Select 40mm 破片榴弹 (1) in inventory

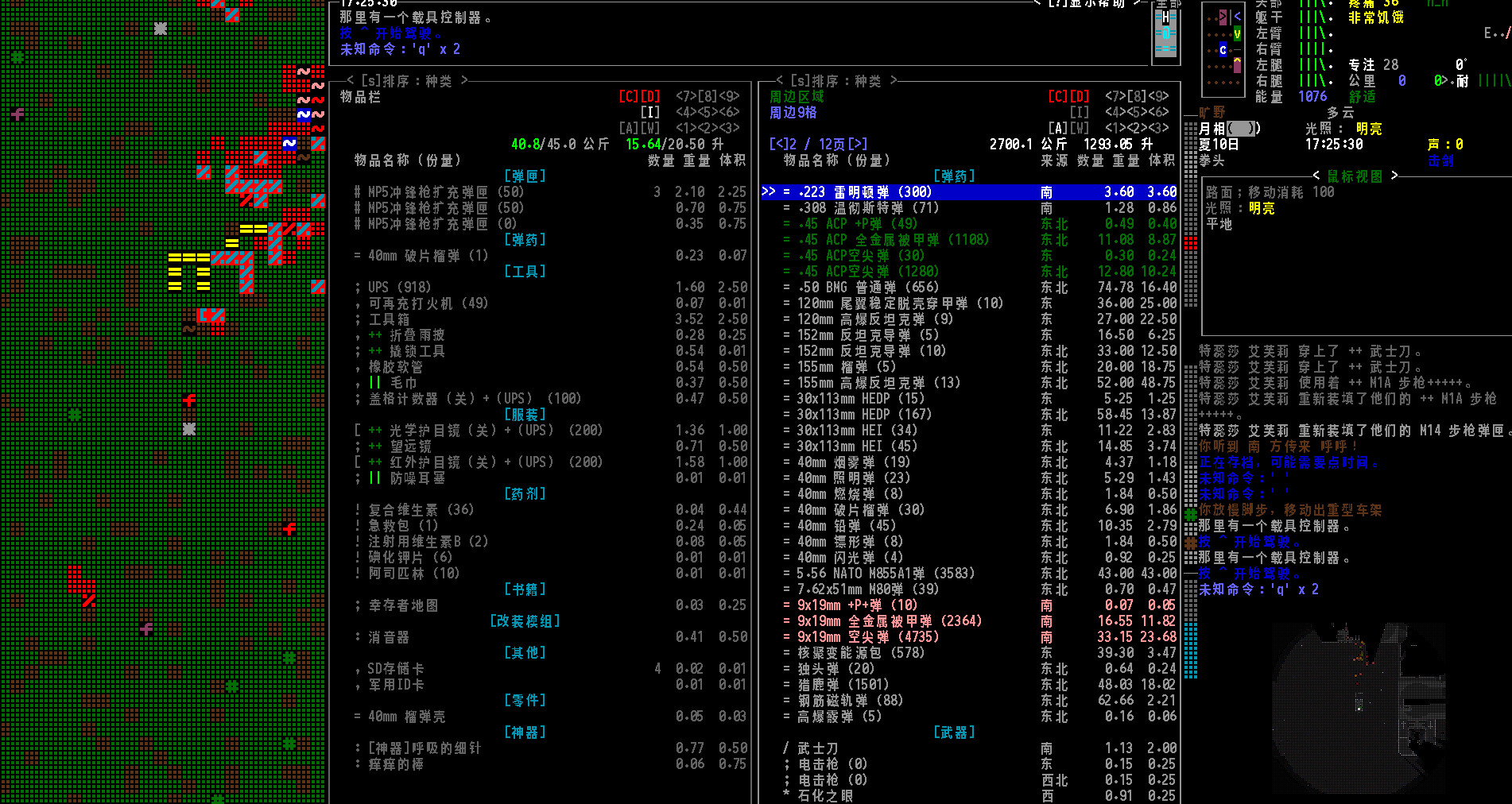point(549,256)
